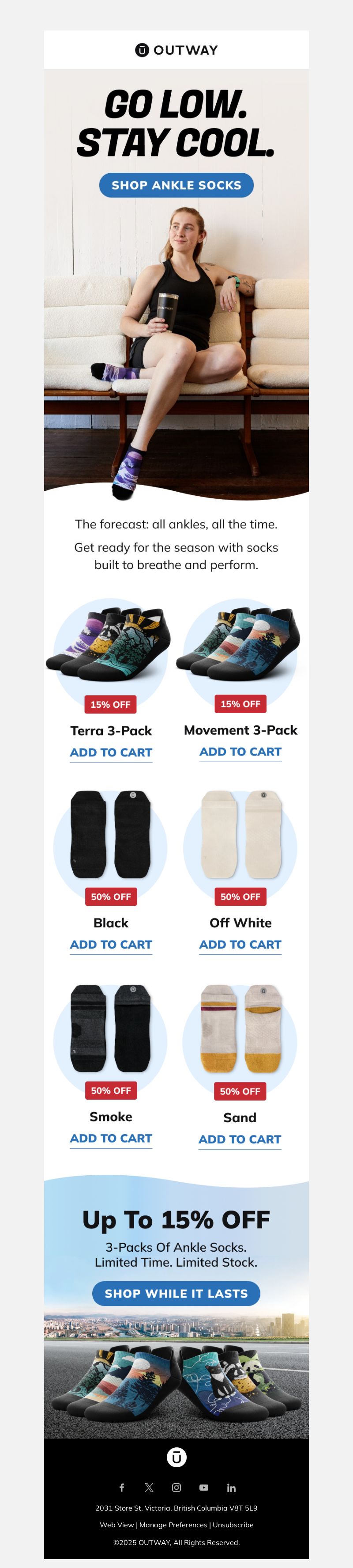Add Smoke socks to cart
Viewport: 353px width, 1568px height.
click(111, 1138)
